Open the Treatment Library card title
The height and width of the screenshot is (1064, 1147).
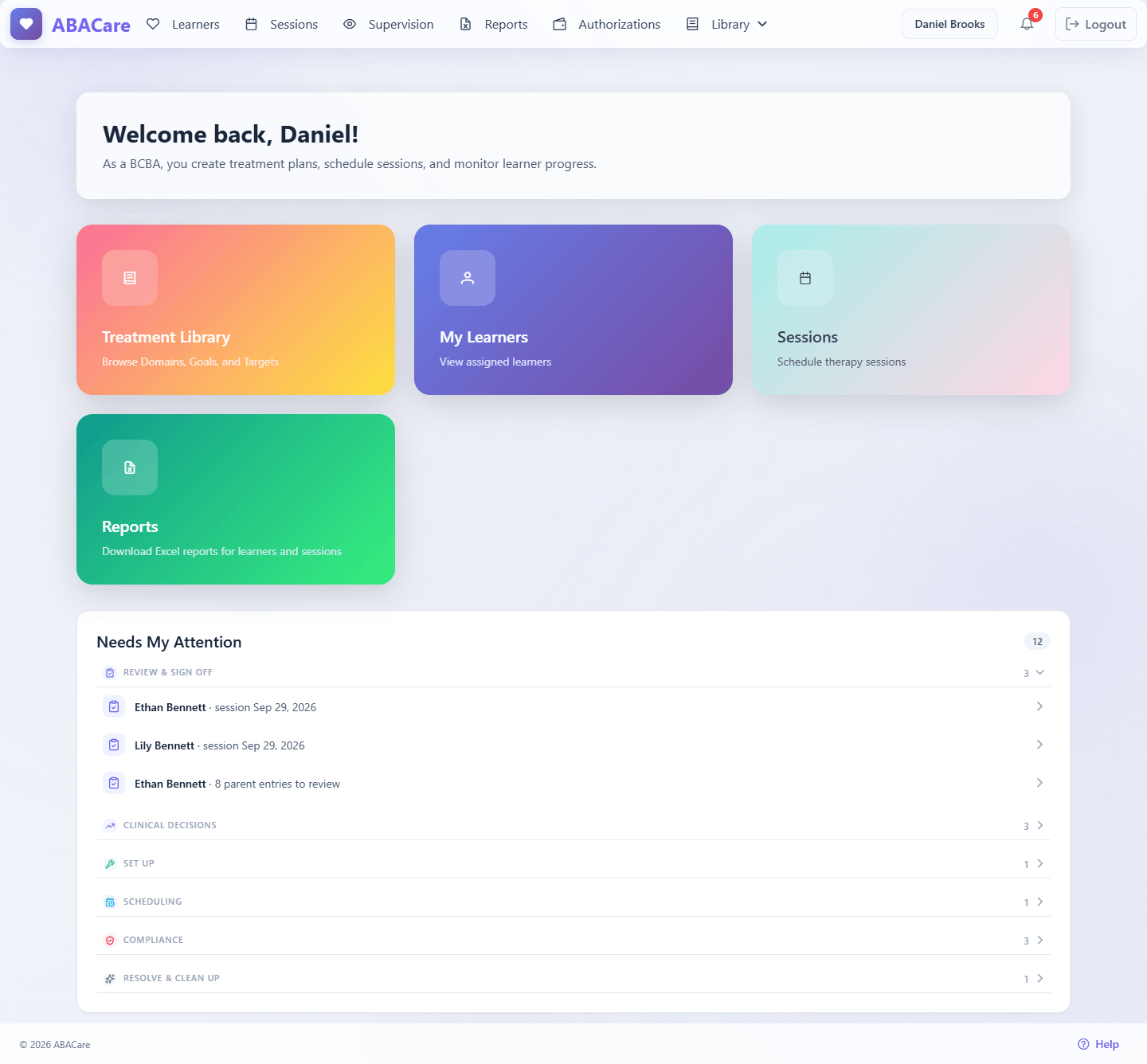166,337
